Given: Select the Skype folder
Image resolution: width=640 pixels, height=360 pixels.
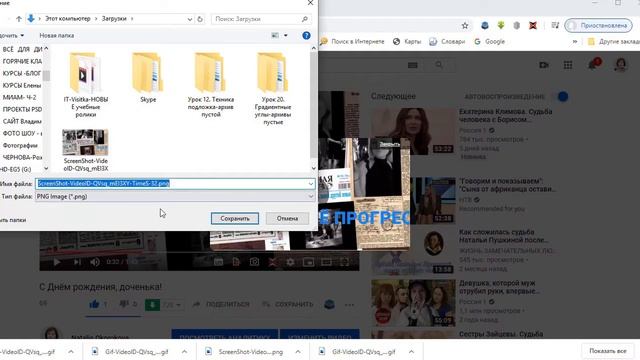Looking at the screenshot, I should (148, 78).
